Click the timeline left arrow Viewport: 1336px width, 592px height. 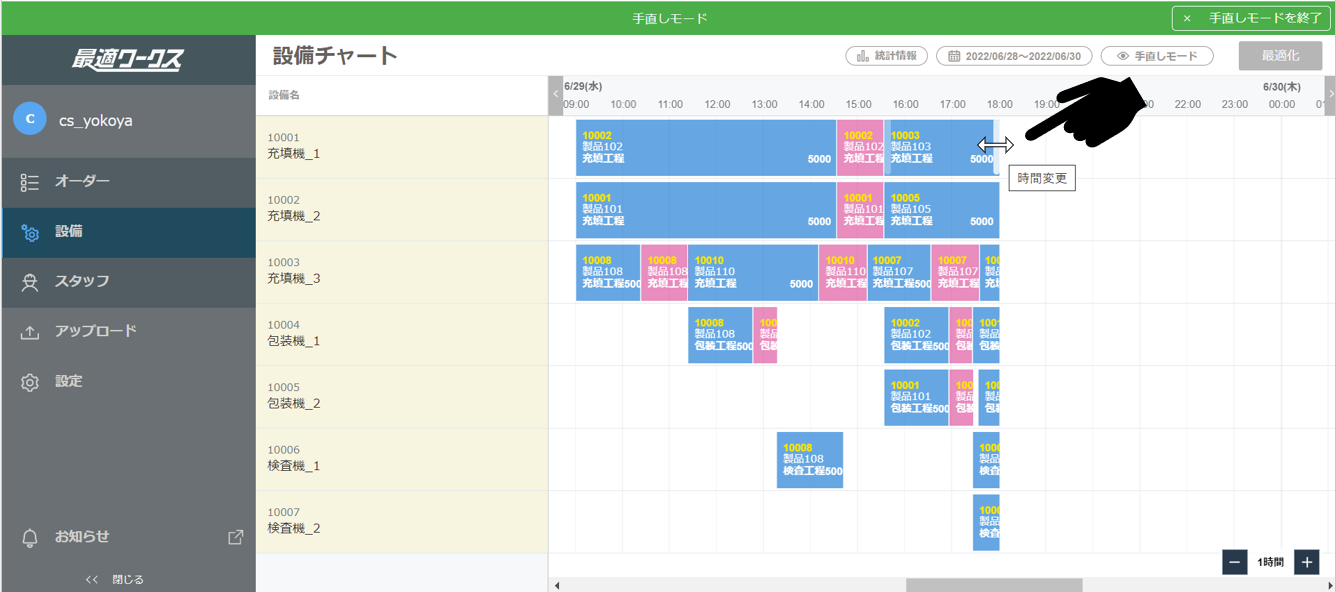556,95
